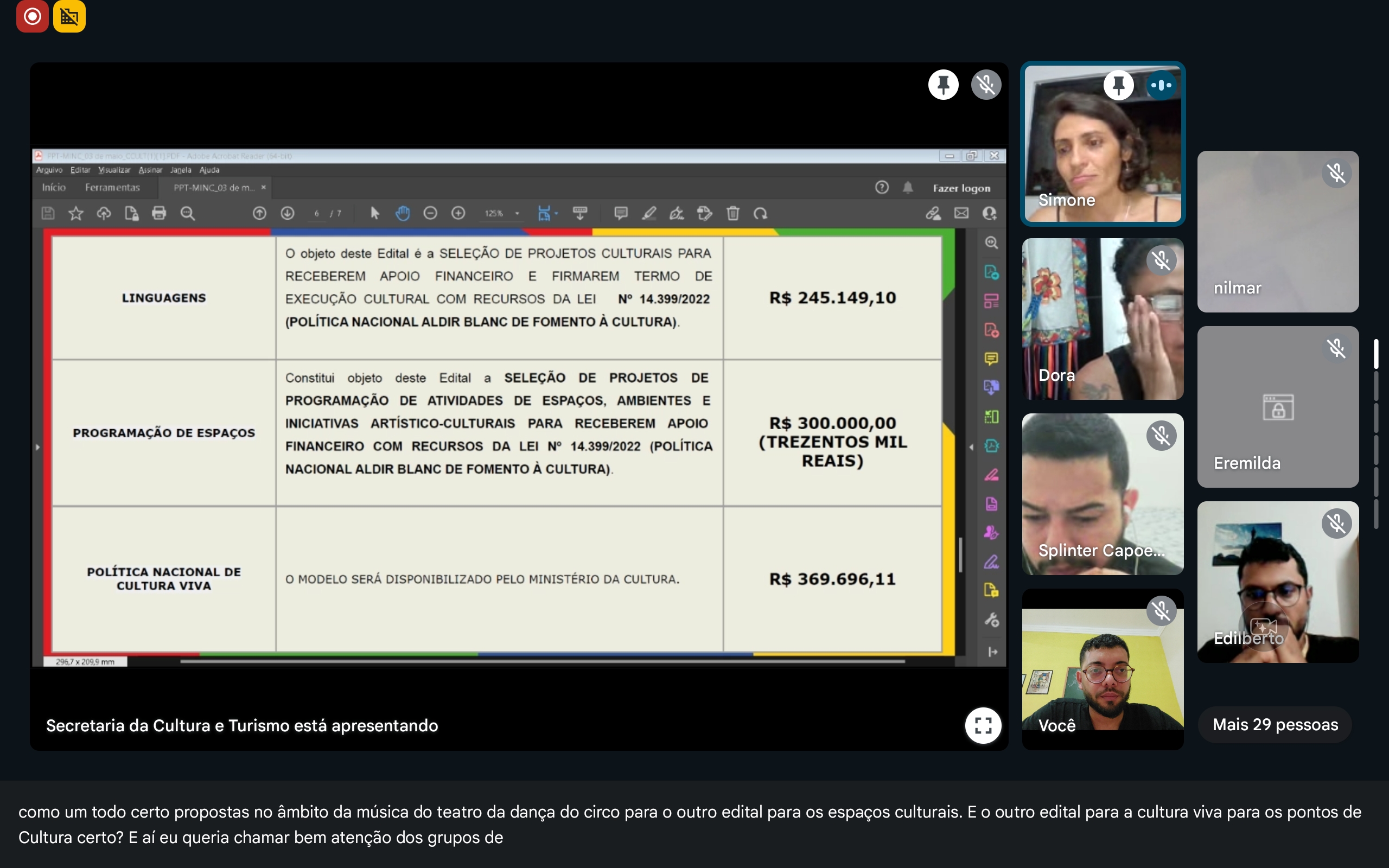
Task: Toggle pin on Simone's video tile
Action: tap(1118, 86)
